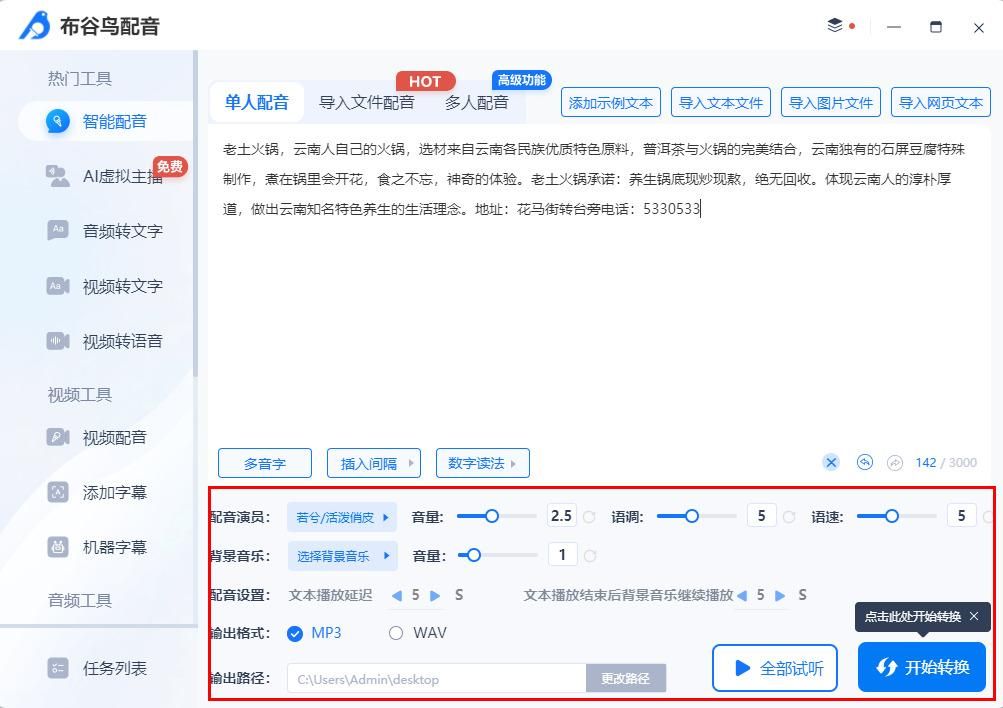
Task: Switch to the 单人配音 tab
Action: tap(257, 102)
